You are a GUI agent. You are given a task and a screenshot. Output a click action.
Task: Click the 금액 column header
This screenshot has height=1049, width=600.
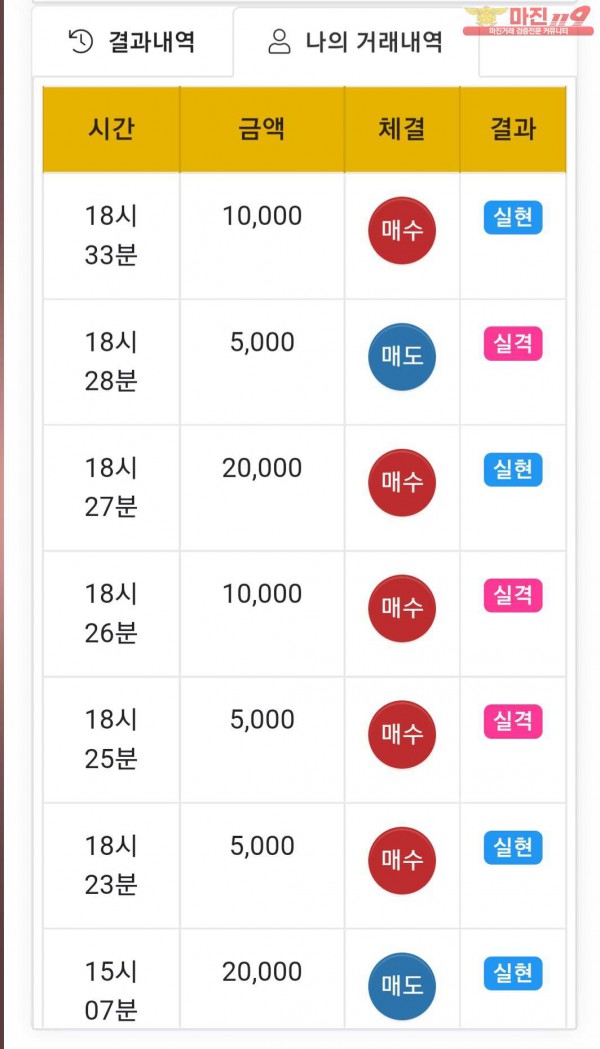(262, 129)
